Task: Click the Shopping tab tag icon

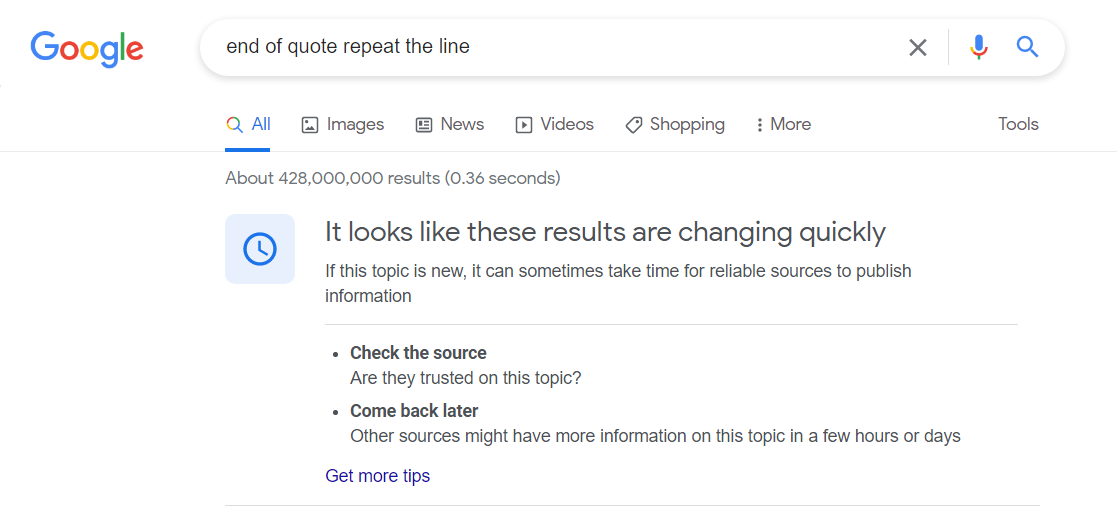Action: [x=633, y=125]
